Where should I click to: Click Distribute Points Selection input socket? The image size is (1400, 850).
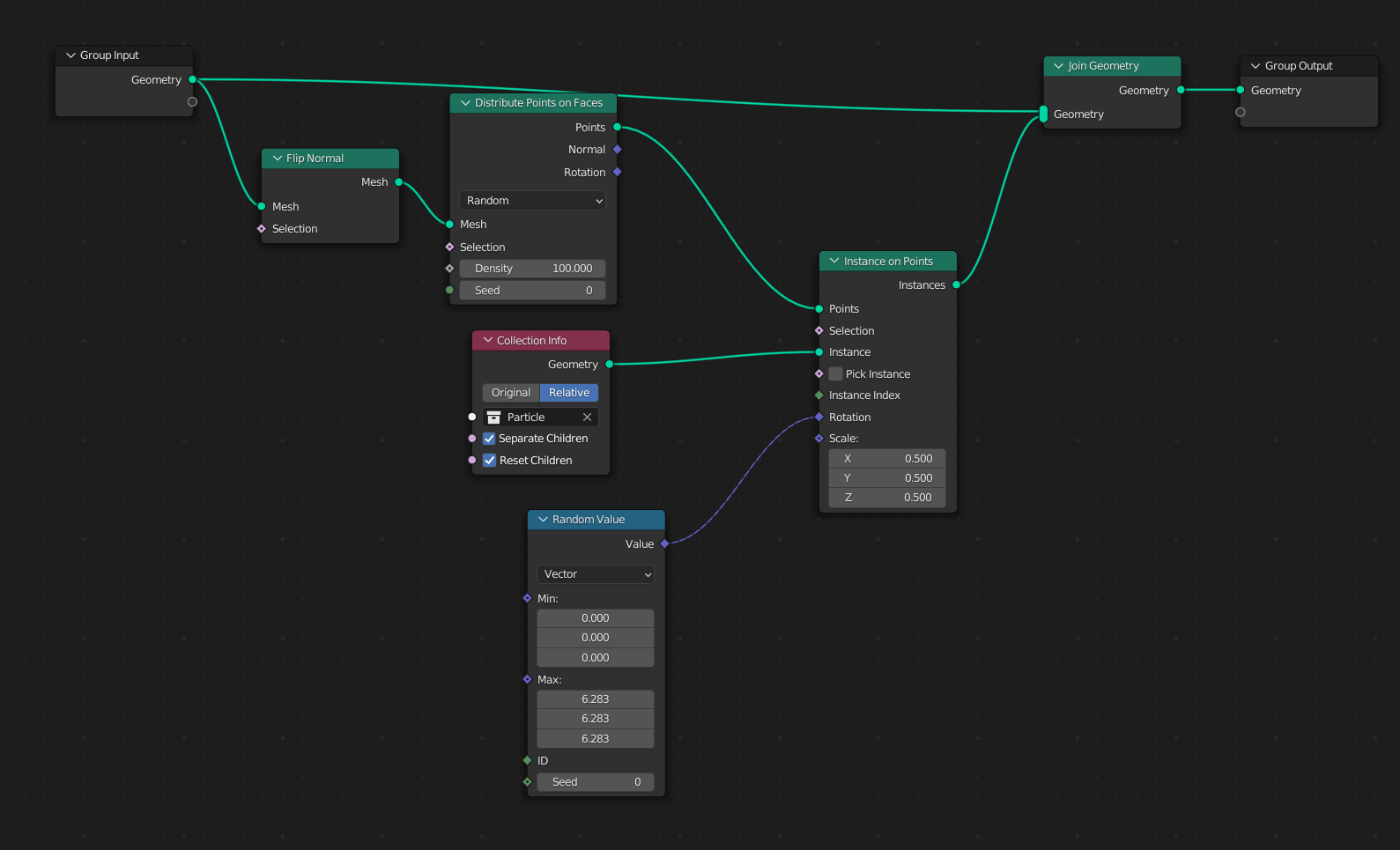coord(449,248)
